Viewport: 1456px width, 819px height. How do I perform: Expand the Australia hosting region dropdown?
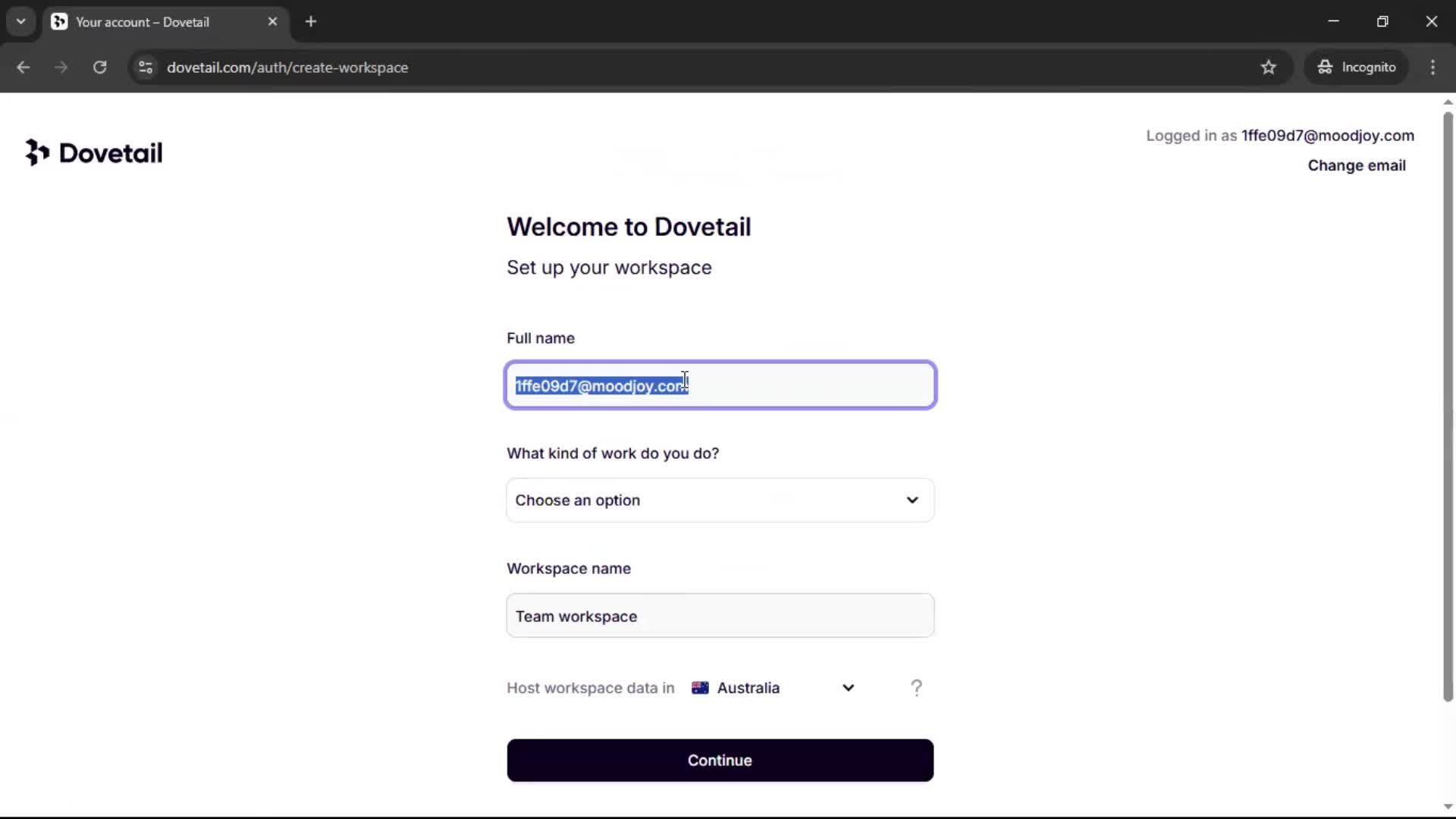point(773,688)
